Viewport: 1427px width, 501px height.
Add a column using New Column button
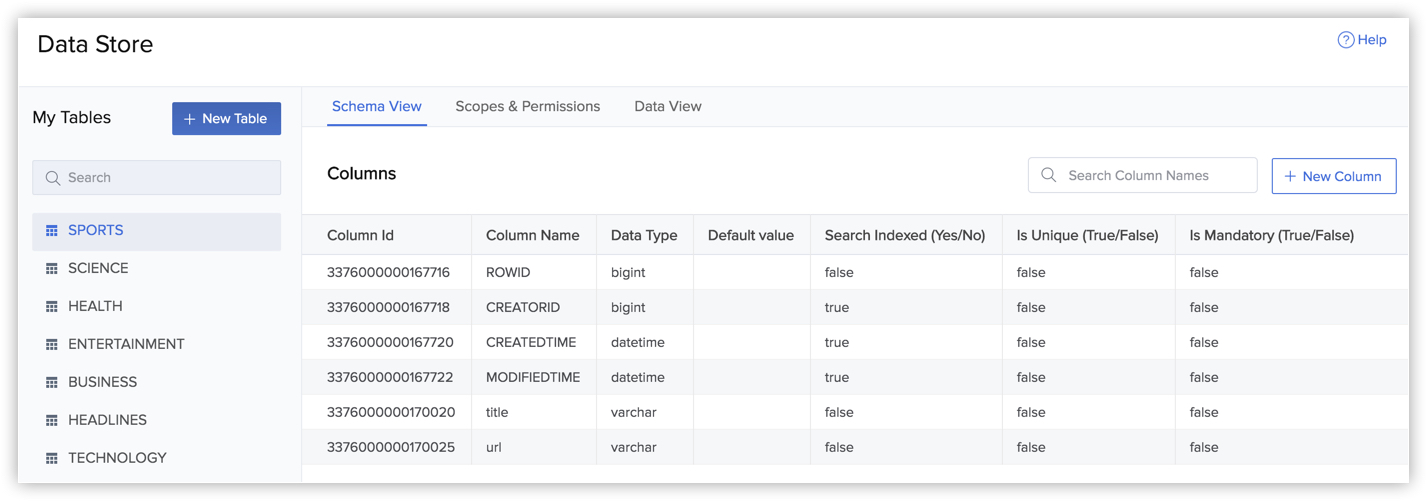point(1333,176)
